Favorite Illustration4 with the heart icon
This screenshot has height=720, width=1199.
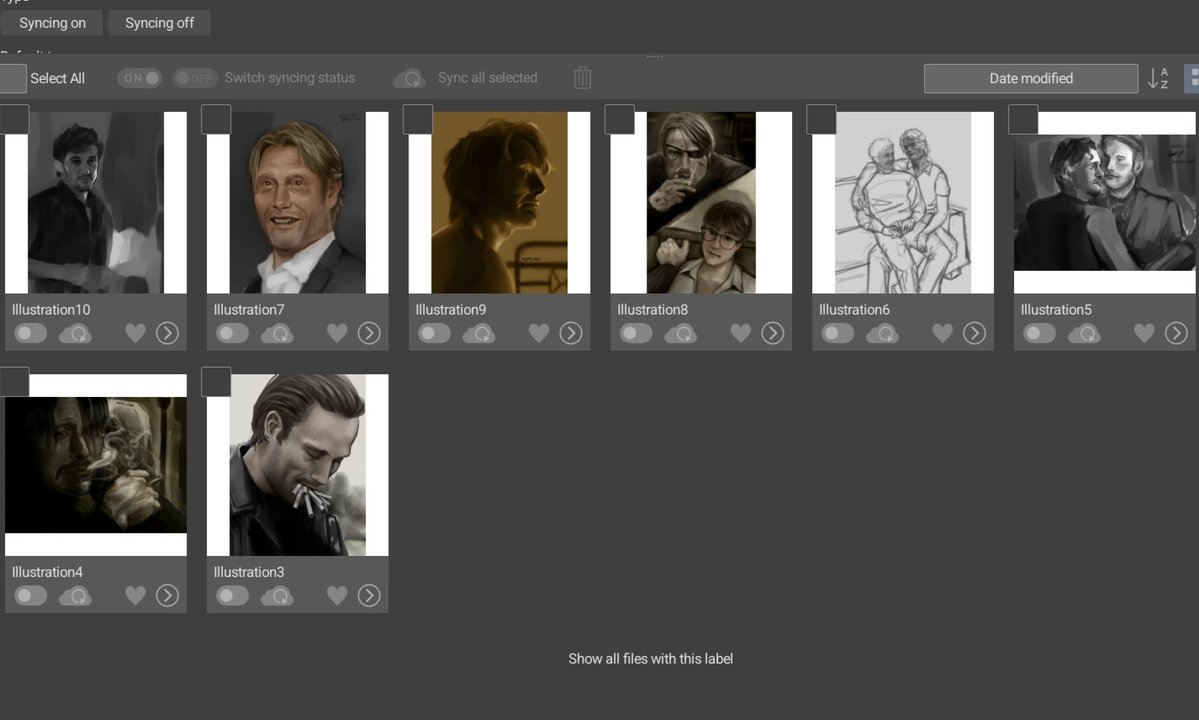click(135, 595)
